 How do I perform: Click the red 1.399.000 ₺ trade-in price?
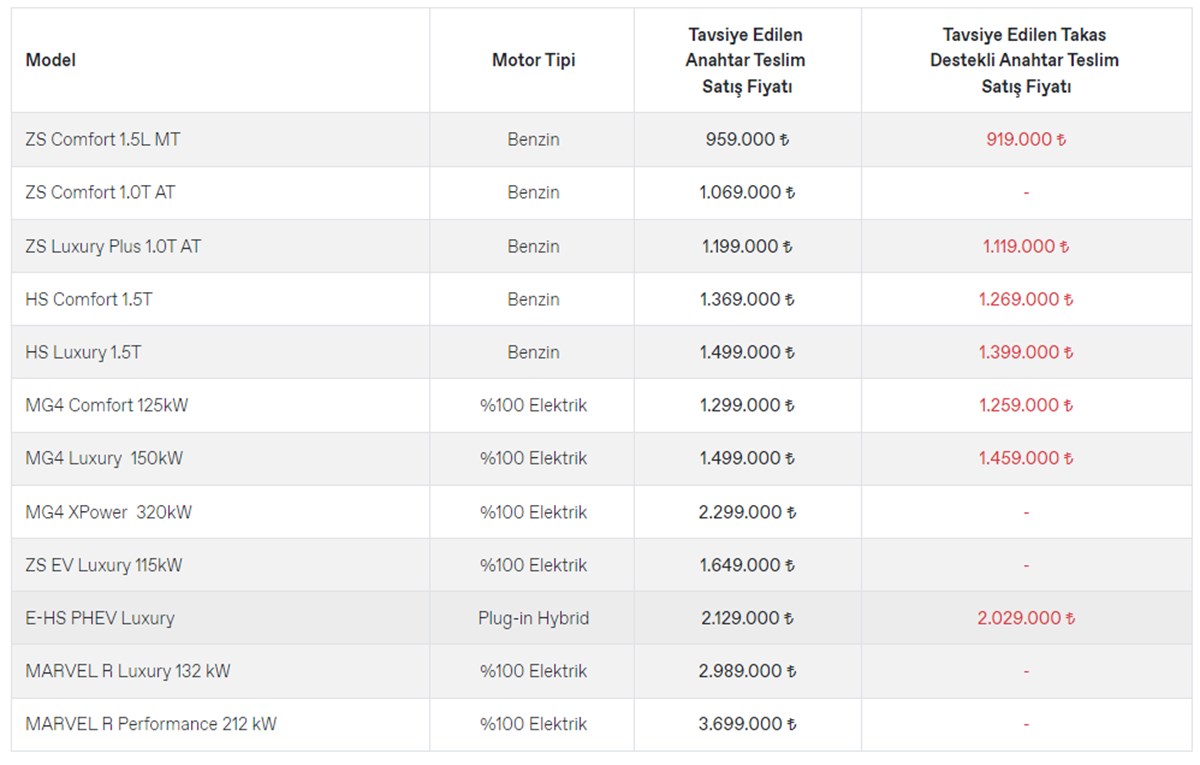tap(1027, 352)
